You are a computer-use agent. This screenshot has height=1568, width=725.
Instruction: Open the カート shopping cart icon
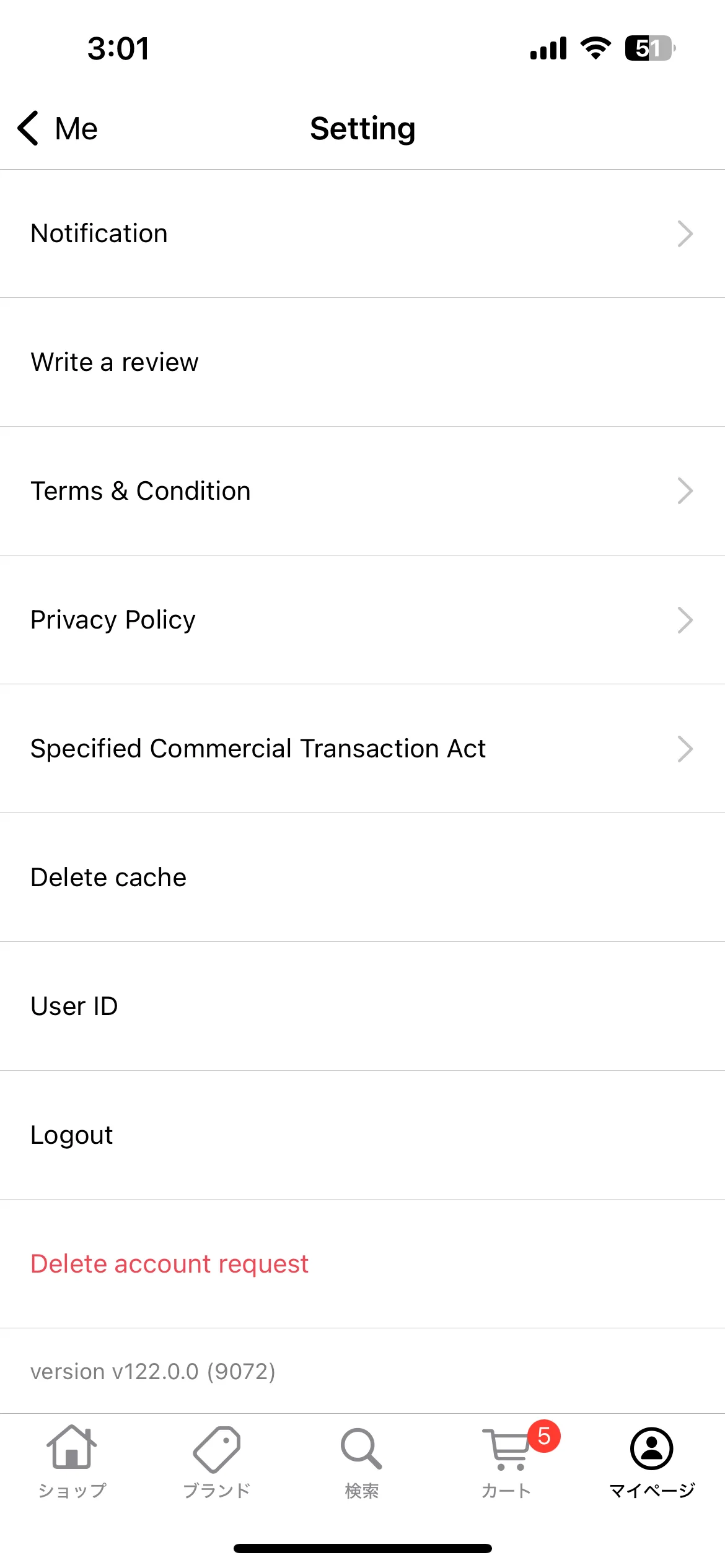[x=506, y=1449]
